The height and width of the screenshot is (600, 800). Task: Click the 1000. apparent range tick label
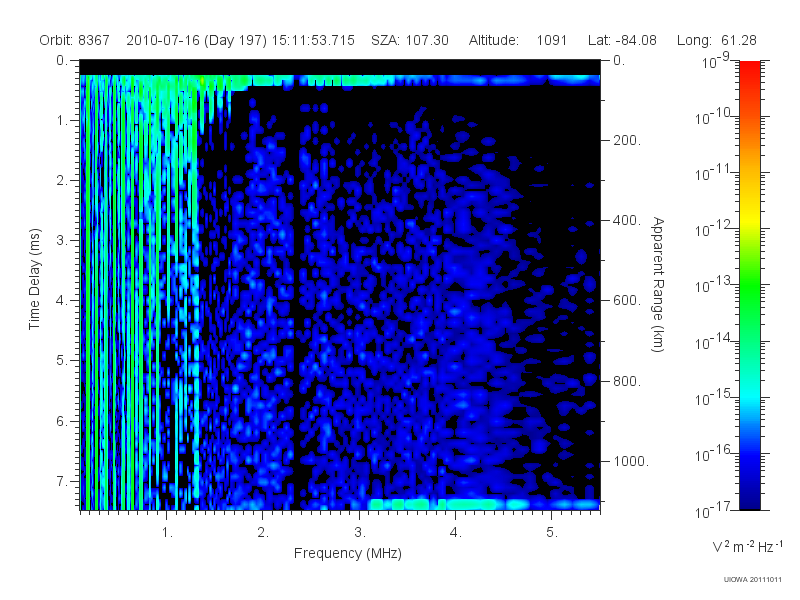click(631, 461)
